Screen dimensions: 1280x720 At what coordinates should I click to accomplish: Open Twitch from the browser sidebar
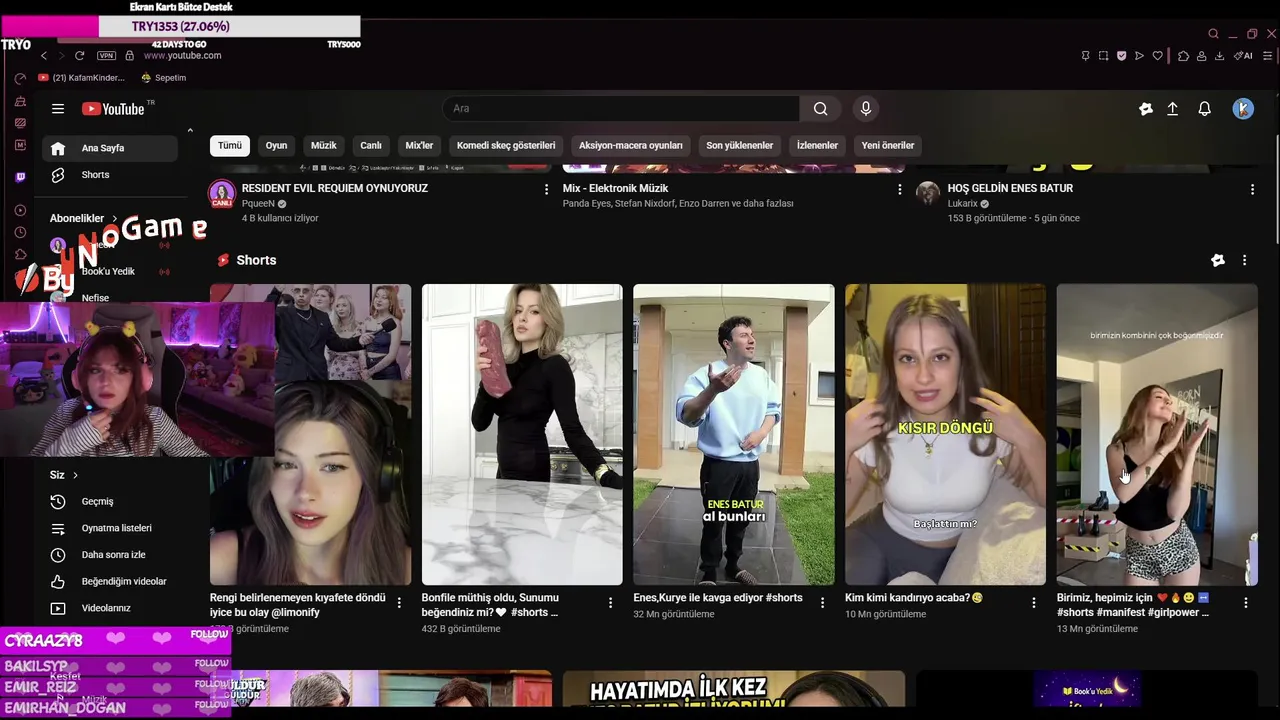tap(21, 177)
